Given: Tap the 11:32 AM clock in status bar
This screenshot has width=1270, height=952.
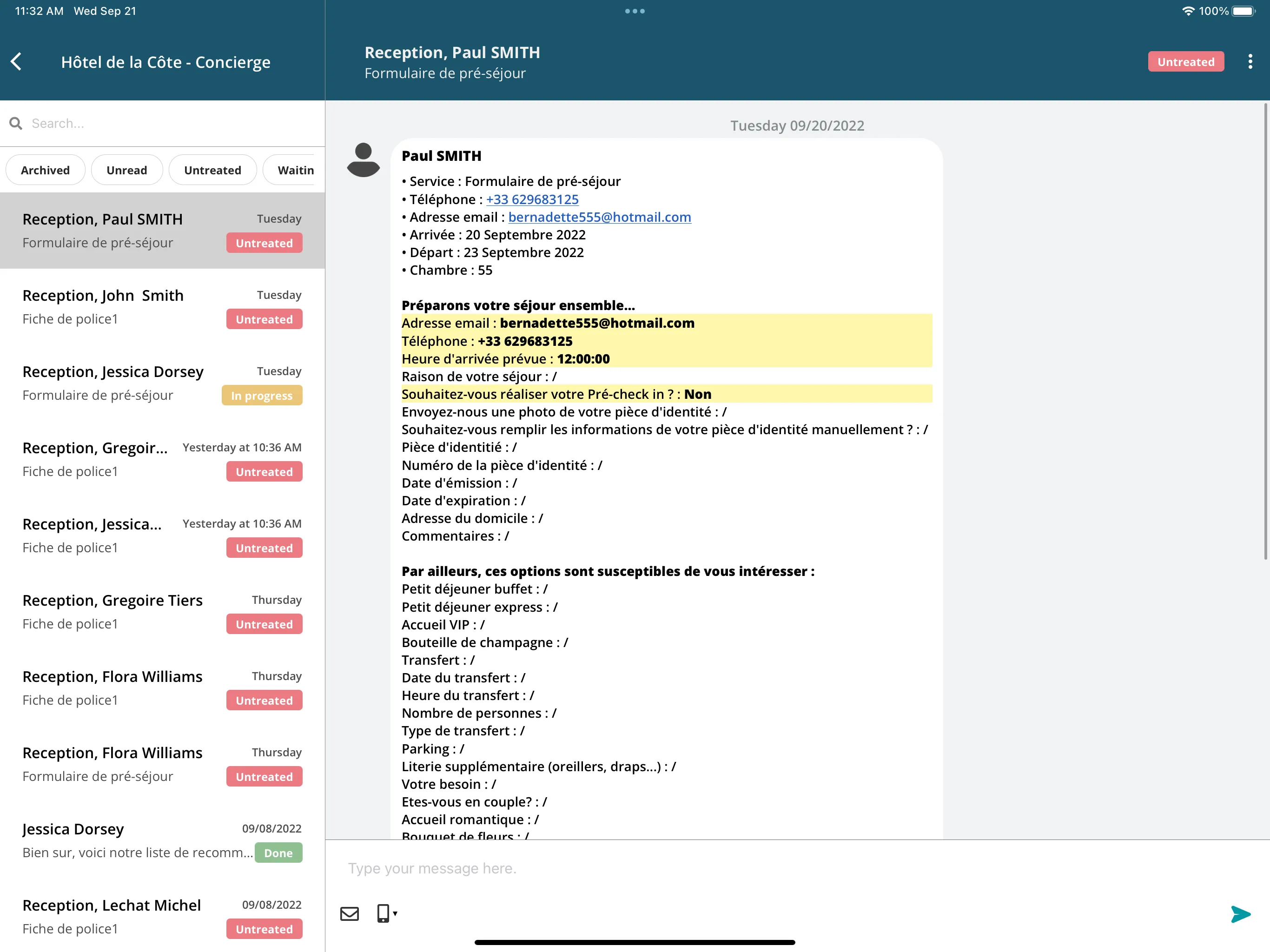Looking at the screenshot, I should coord(39,11).
